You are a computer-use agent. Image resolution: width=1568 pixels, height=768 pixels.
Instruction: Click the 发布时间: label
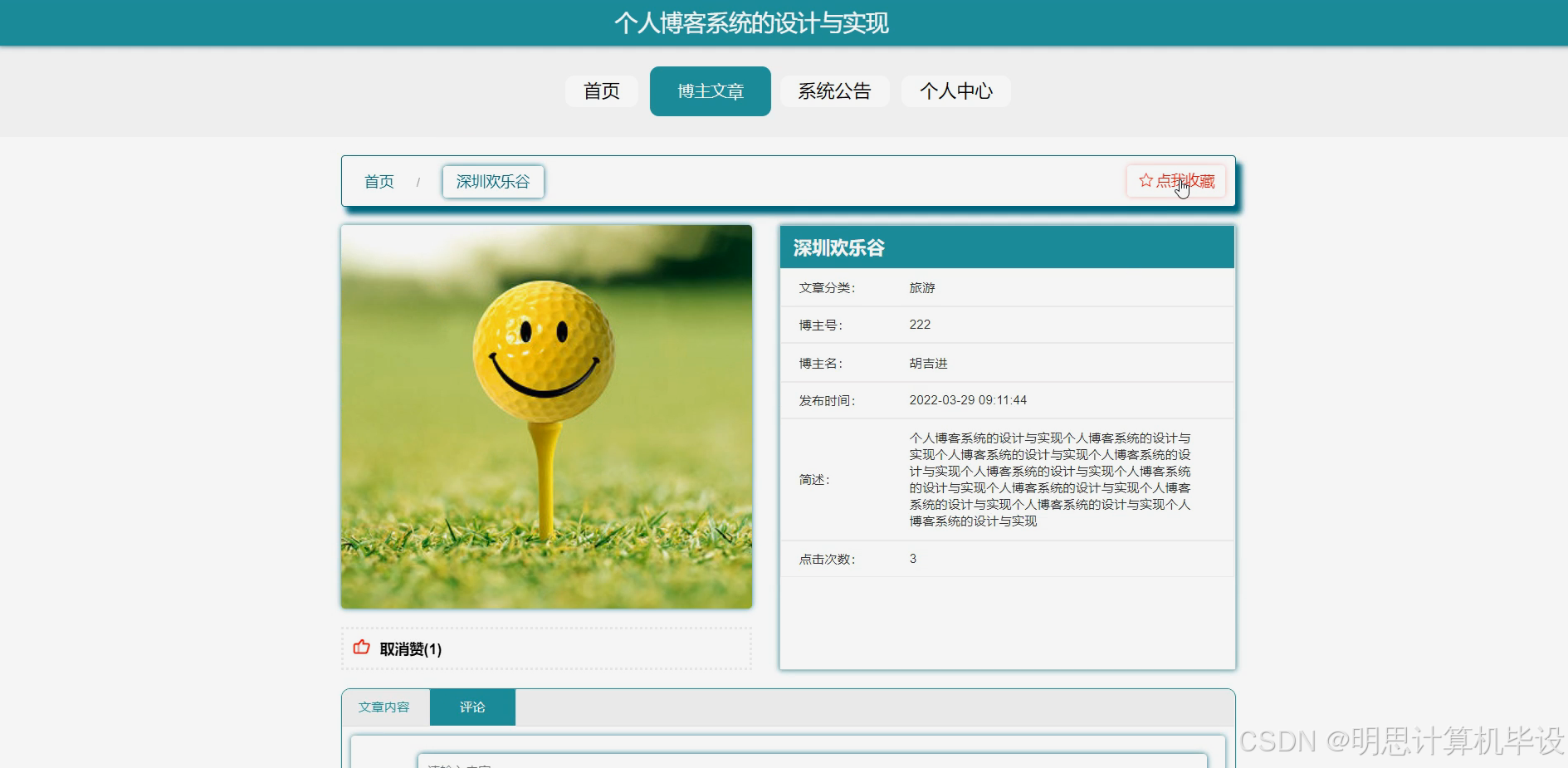pyautogui.click(x=827, y=401)
